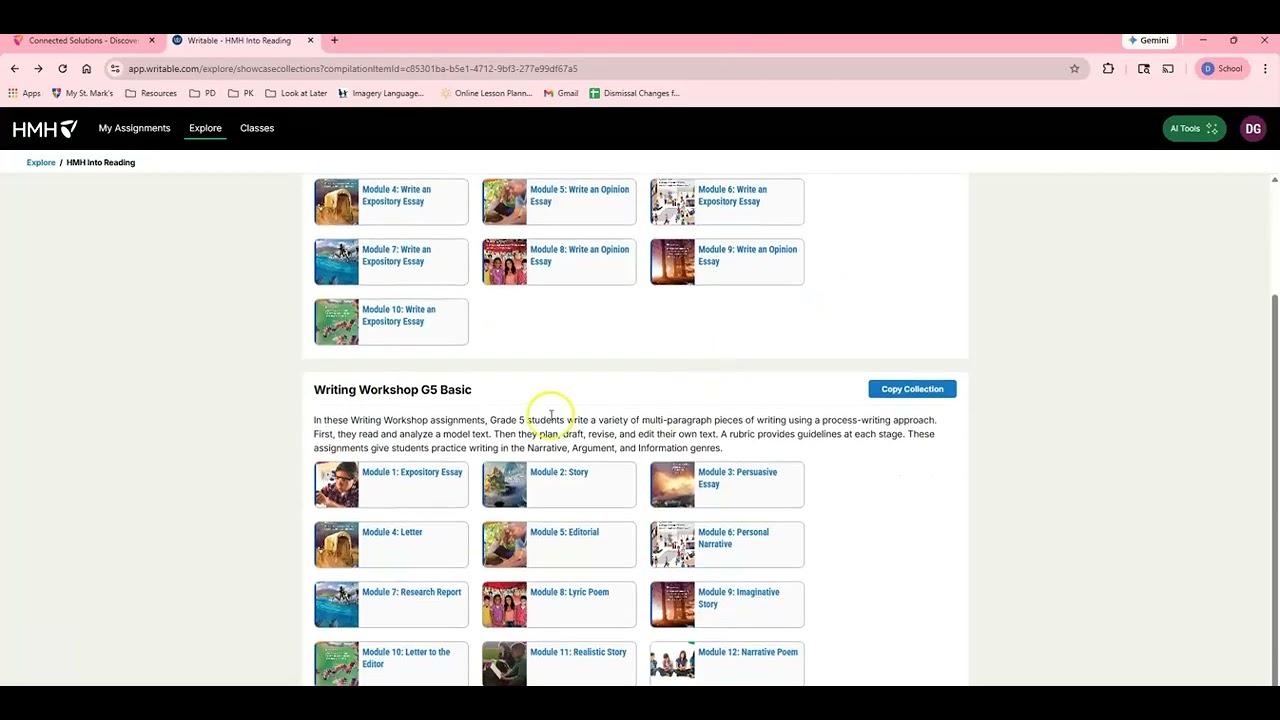Close the Writable - HMH Into Reading tab
Image resolution: width=1280 pixels, height=720 pixels.
pyautogui.click(x=310, y=40)
